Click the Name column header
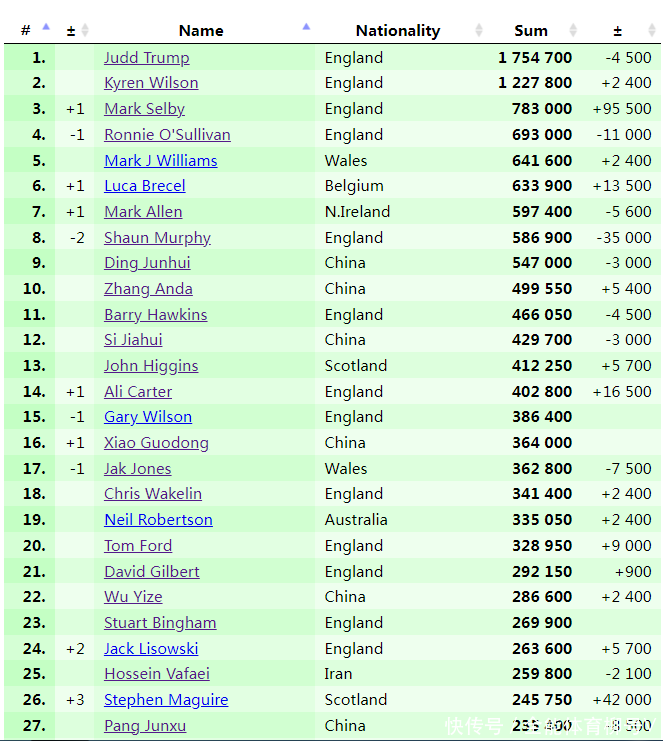The height and width of the screenshot is (741, 663). 200,31
